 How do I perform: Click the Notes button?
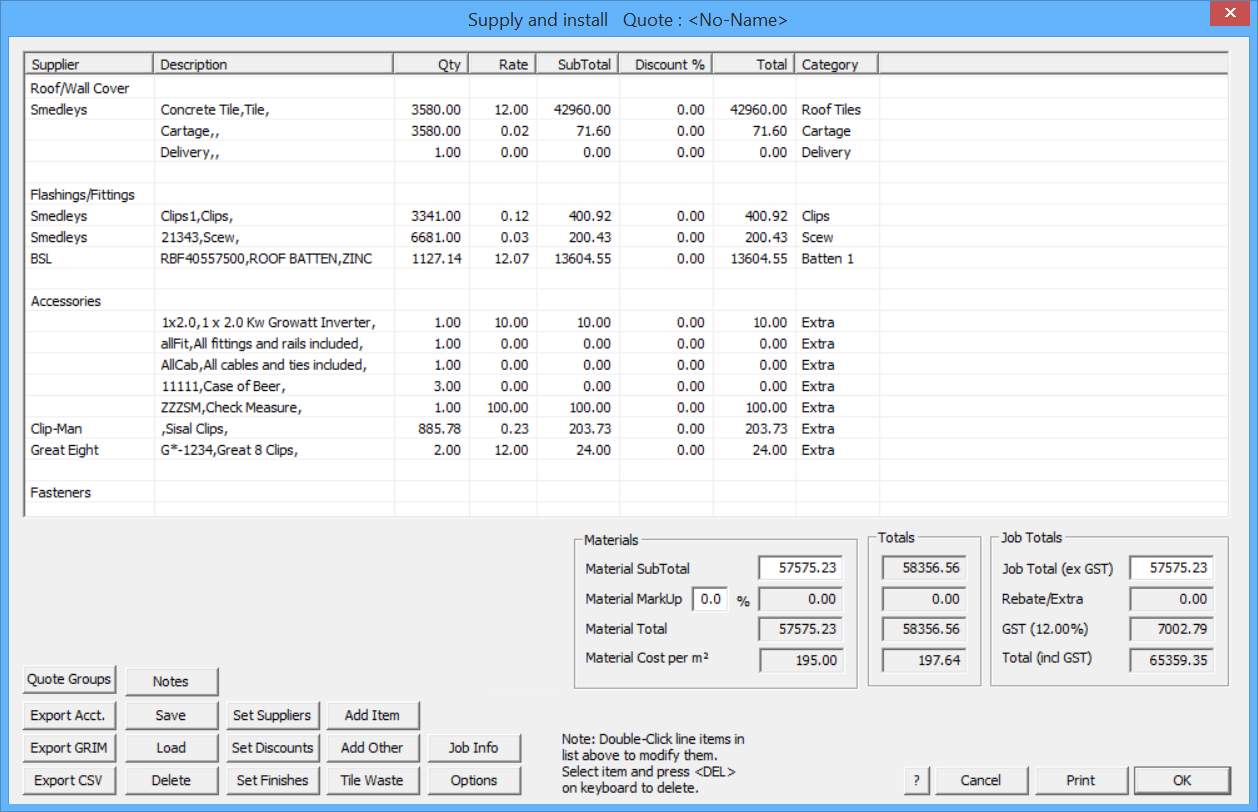click(171, 681)
